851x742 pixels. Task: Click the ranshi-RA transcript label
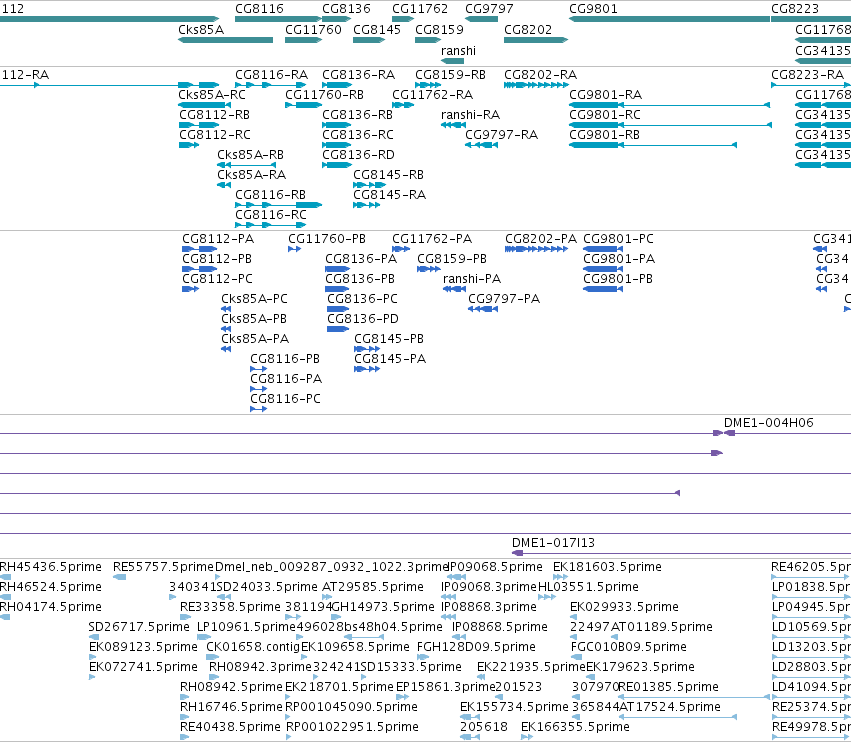coord(470,115)
